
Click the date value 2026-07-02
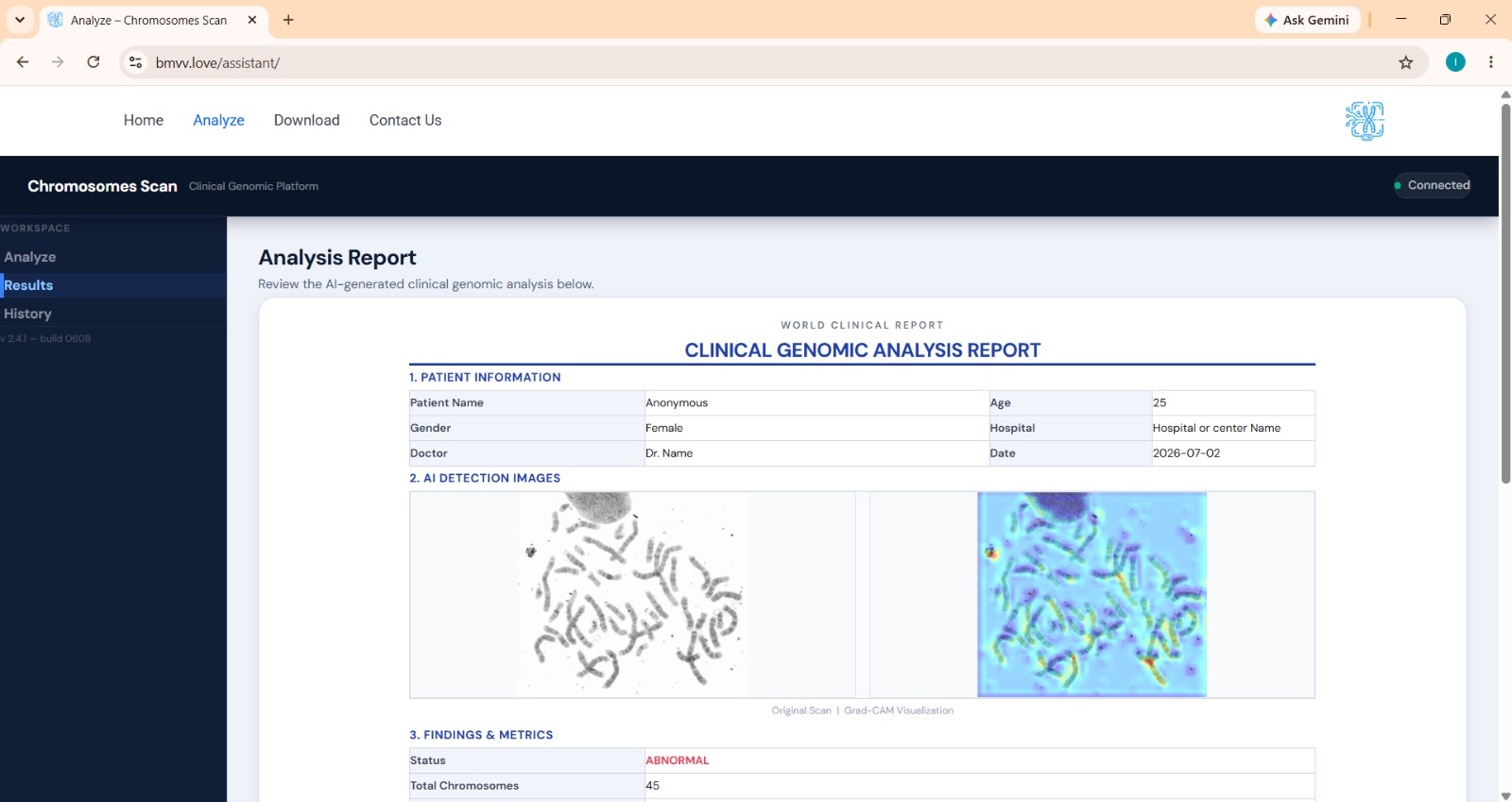1186,453
